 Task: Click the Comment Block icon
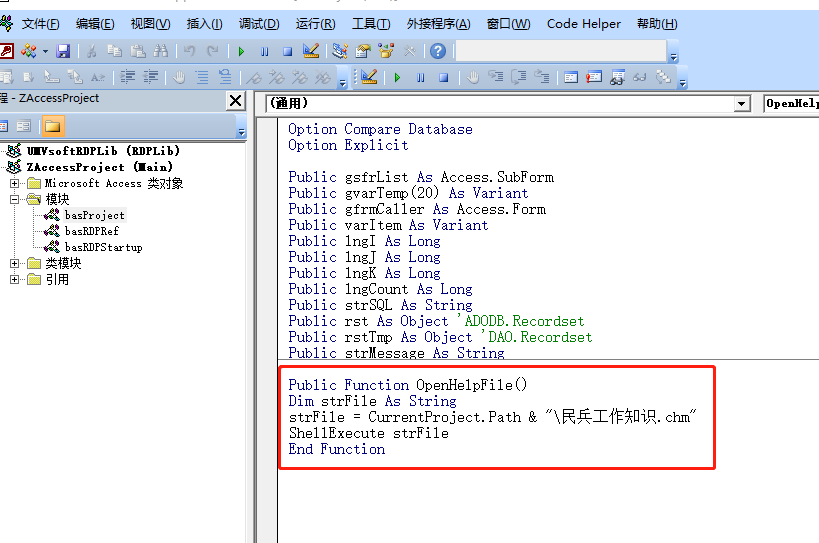(202, 78)
